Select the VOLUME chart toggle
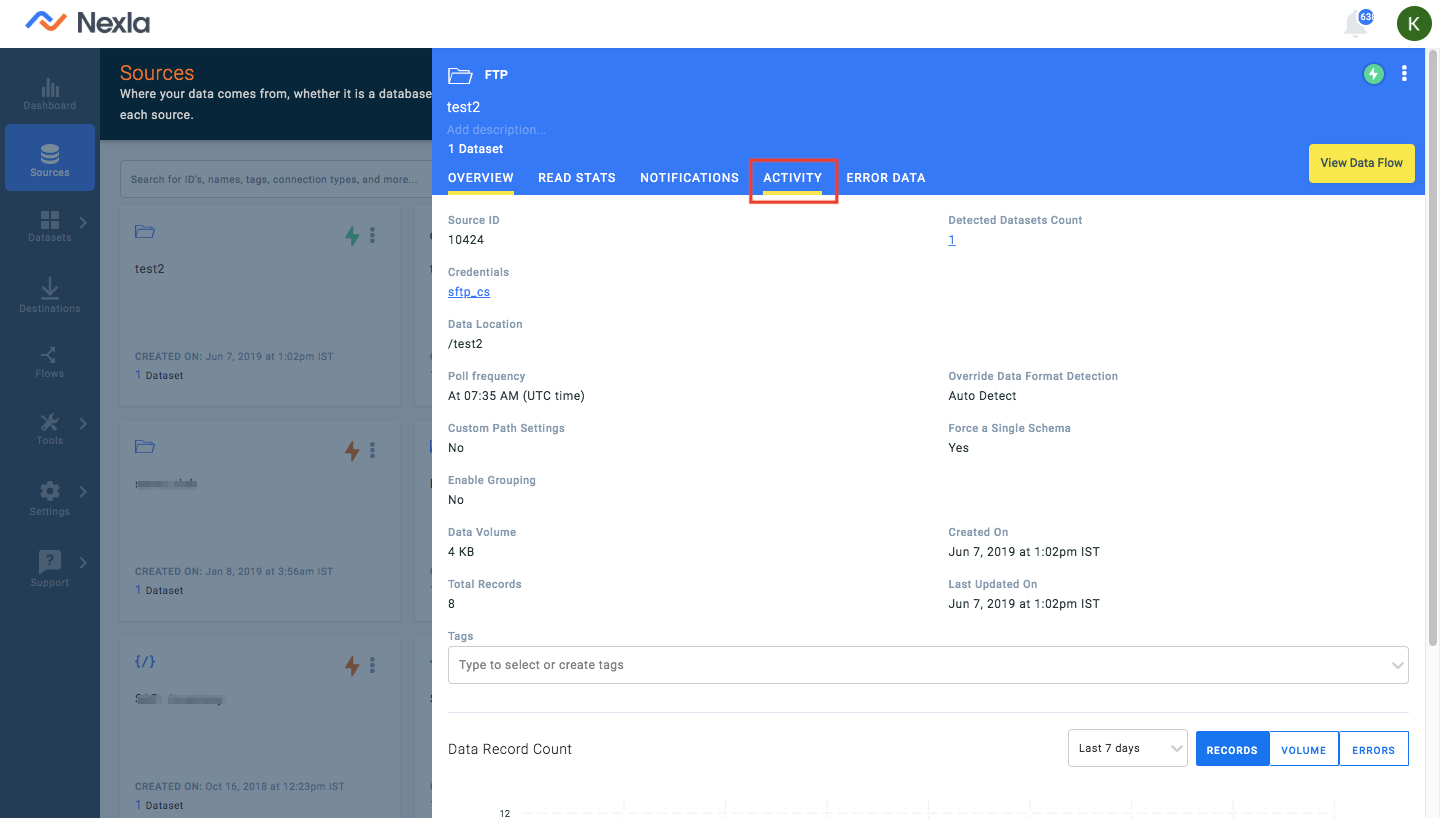 1304,749
